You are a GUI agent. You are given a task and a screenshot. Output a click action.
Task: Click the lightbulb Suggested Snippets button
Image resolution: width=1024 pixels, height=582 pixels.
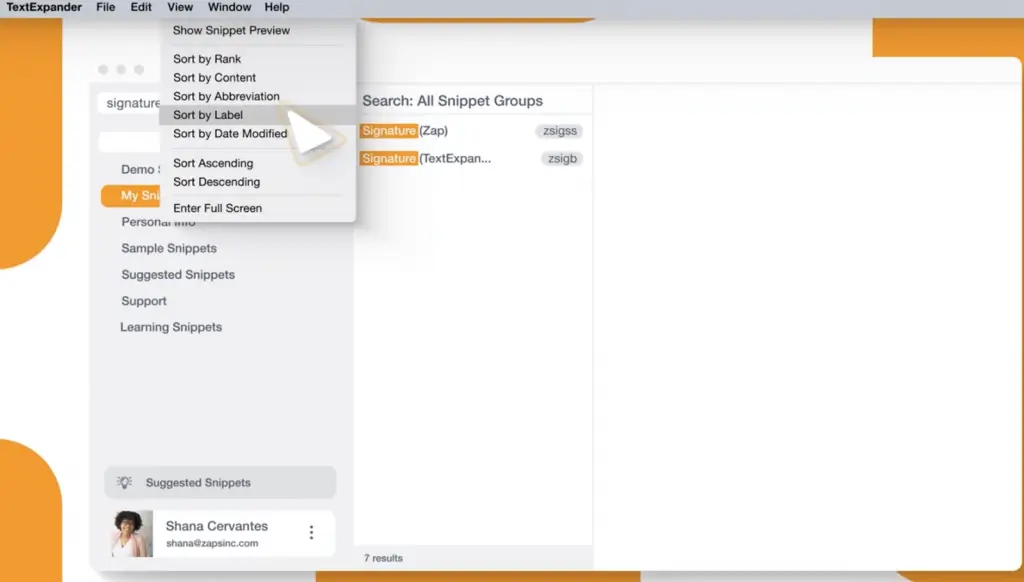click(220, 483)
